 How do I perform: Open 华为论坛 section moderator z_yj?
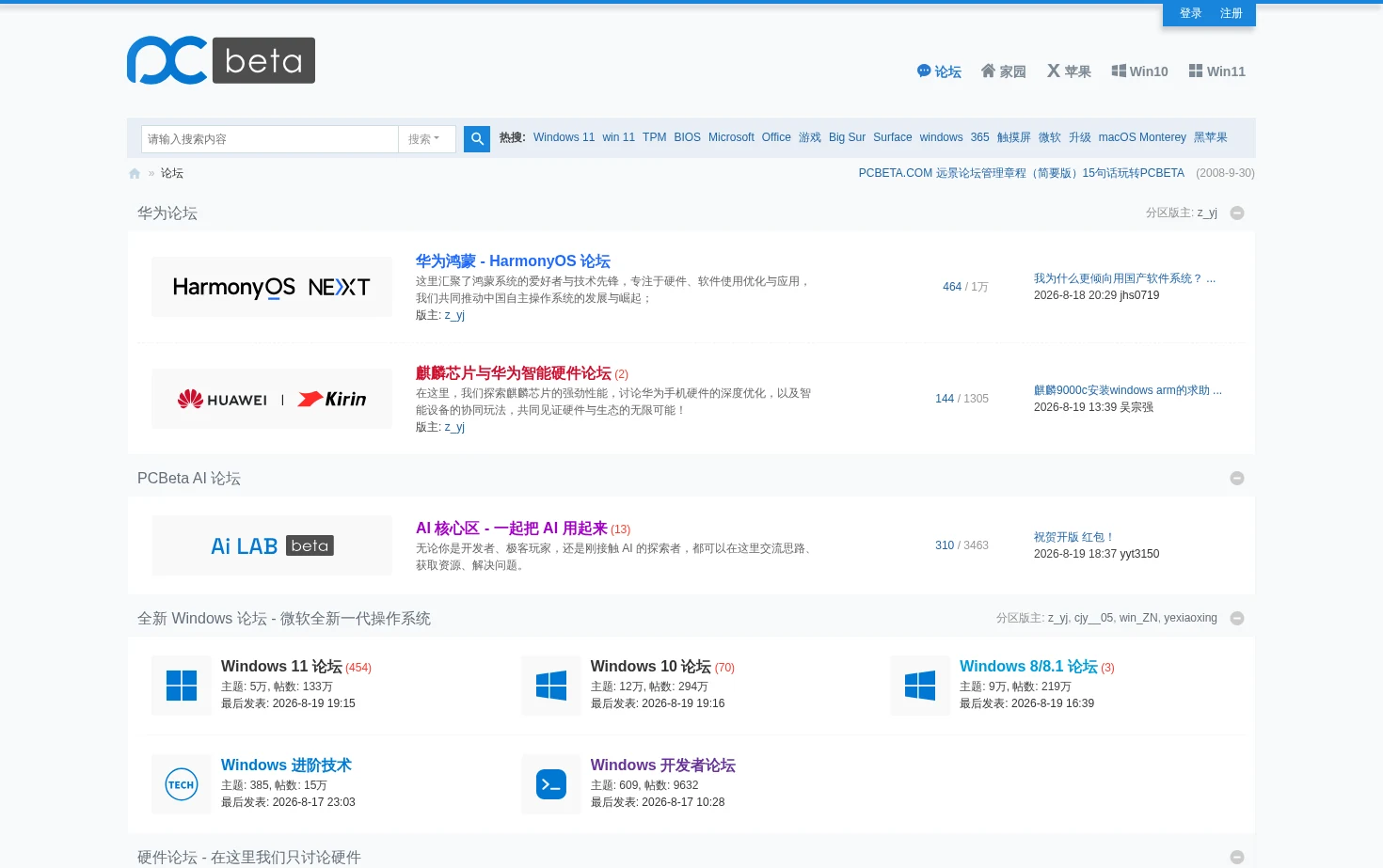[1207, 213]
